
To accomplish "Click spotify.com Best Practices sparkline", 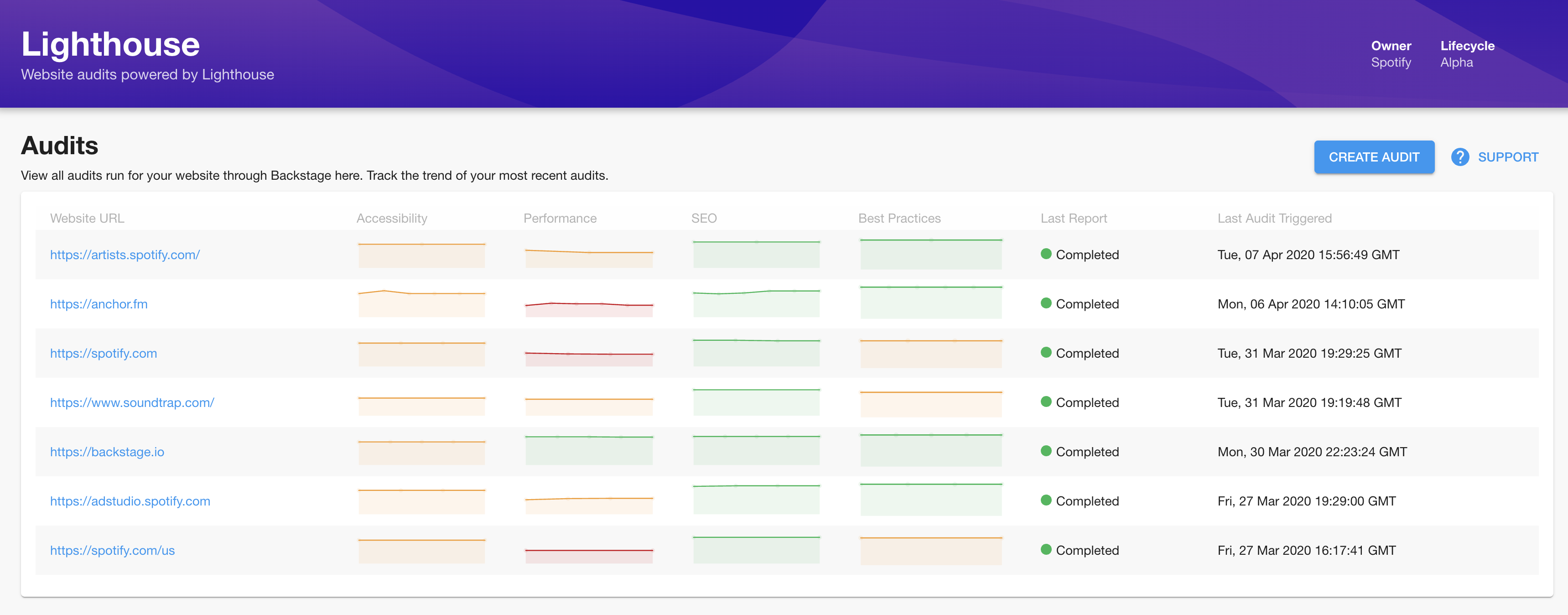I will (x=930, y=353).
